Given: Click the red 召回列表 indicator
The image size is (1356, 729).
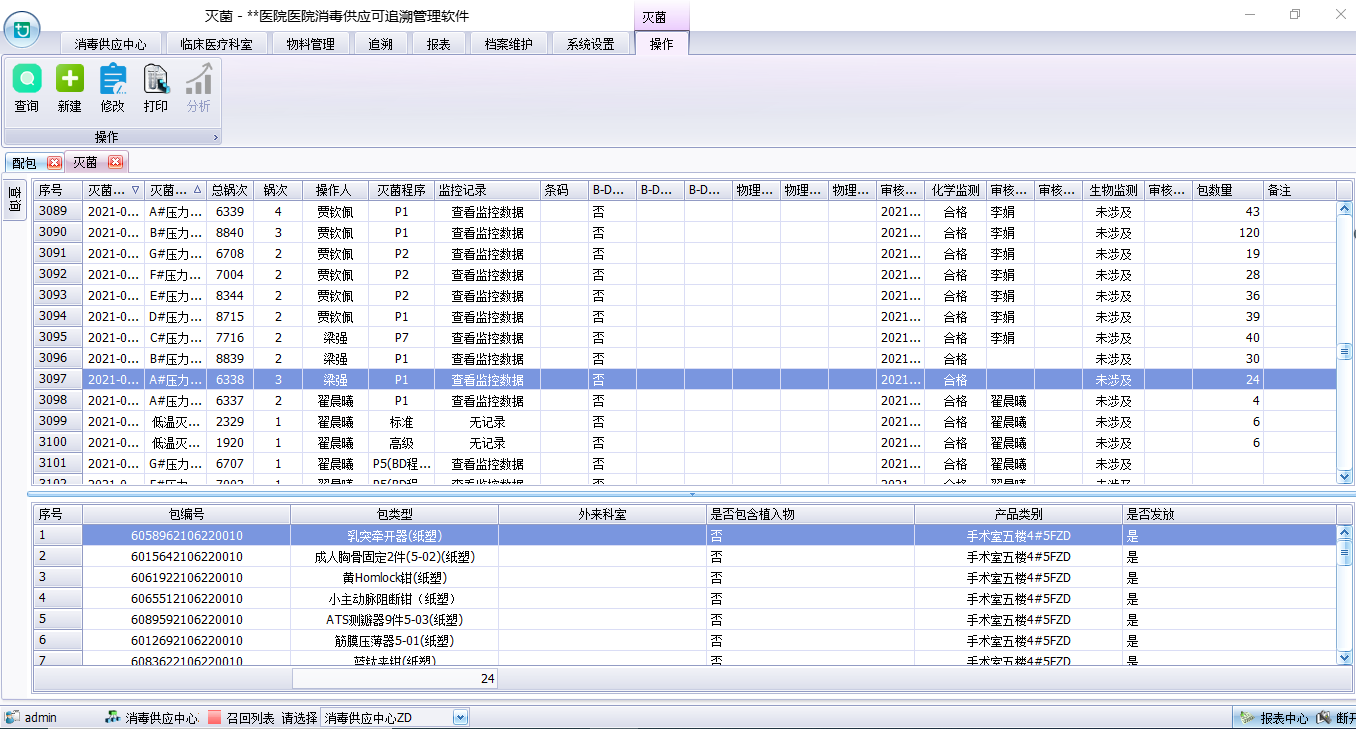Looking at the screenshot, I should [x=214, y=717].
